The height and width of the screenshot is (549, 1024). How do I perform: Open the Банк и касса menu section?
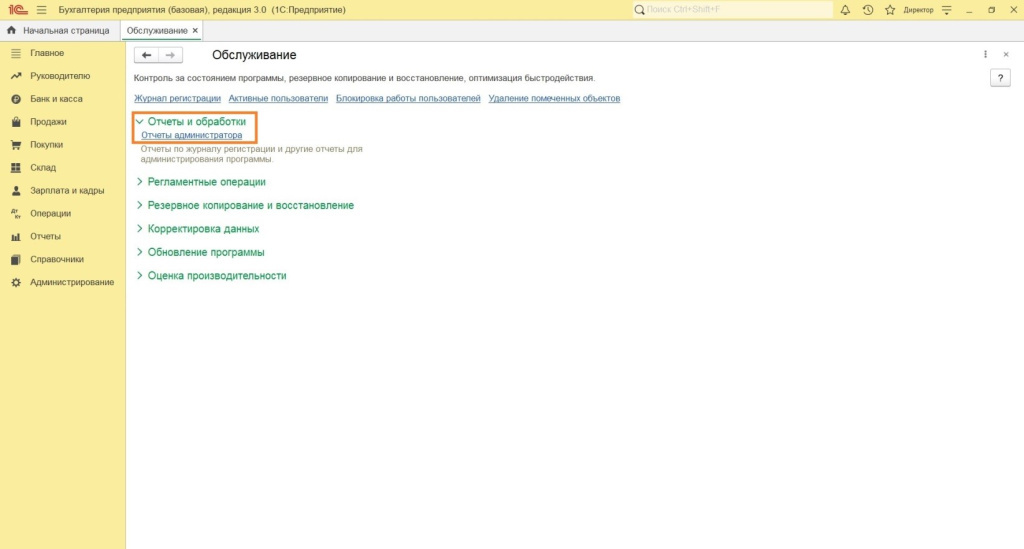[56, 99]
